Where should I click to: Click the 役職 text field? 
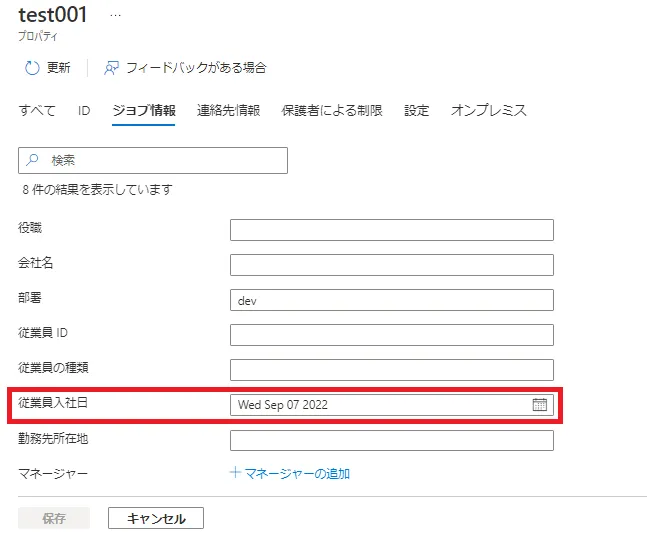point(391,230)
